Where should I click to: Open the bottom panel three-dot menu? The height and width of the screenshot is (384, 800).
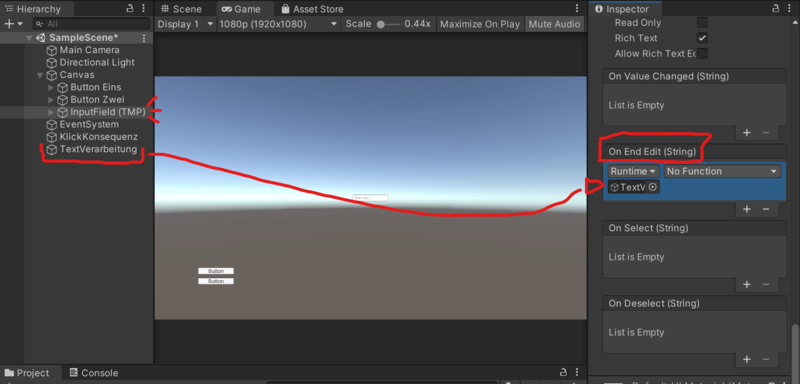(x=577, y=373)
